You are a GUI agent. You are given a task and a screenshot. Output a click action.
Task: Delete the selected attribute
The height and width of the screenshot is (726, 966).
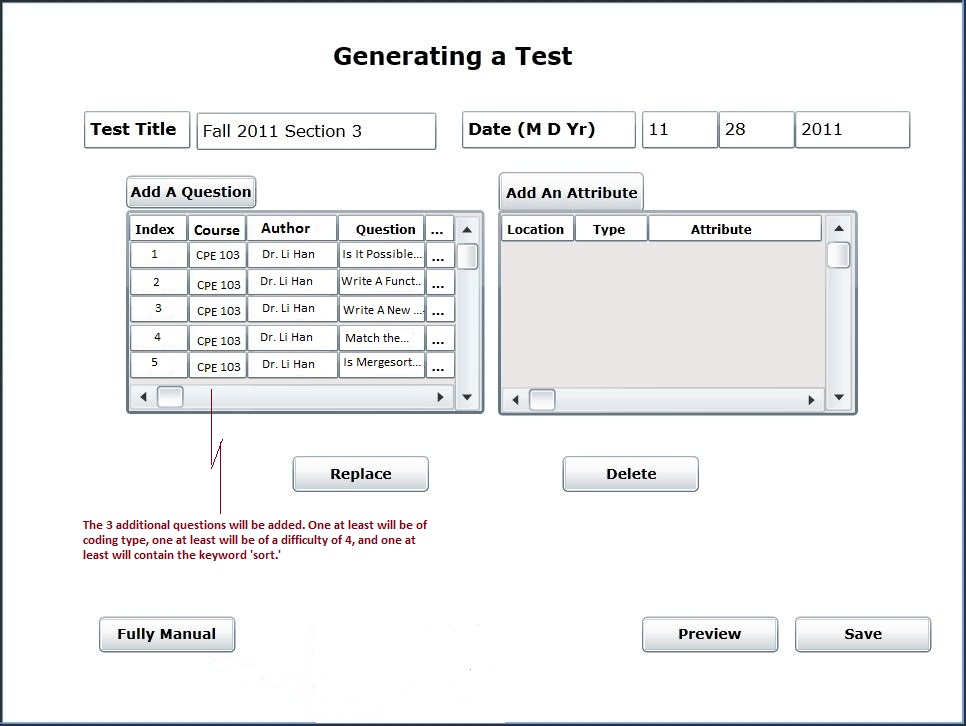(630, 474)
